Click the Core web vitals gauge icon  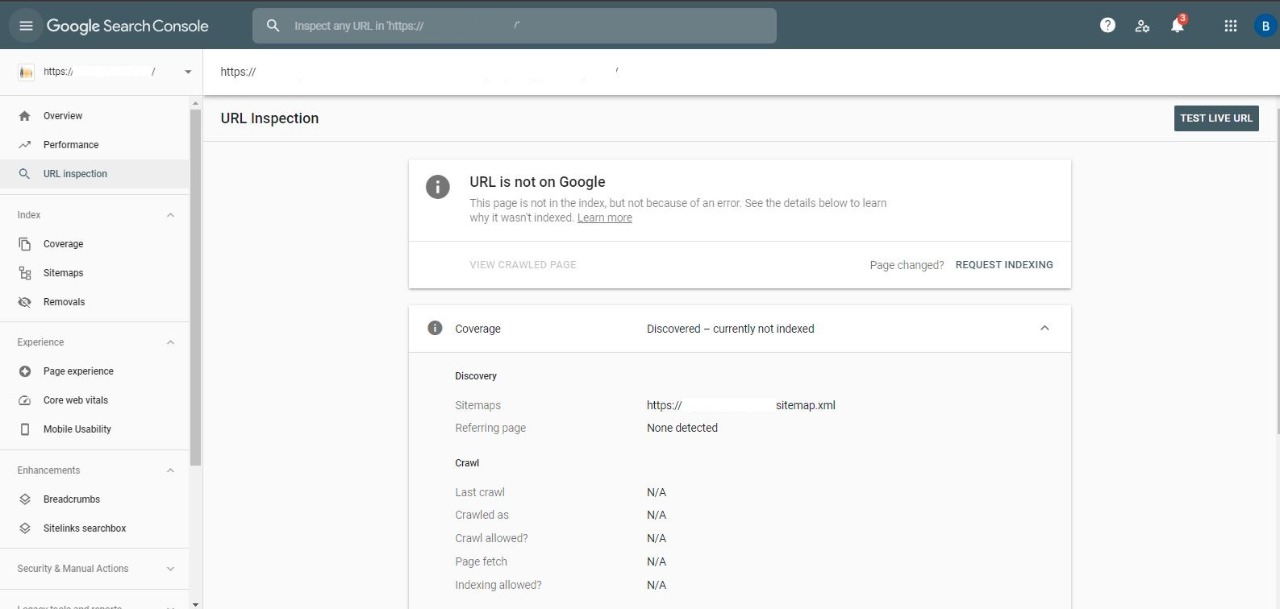[x=25, y=400]
